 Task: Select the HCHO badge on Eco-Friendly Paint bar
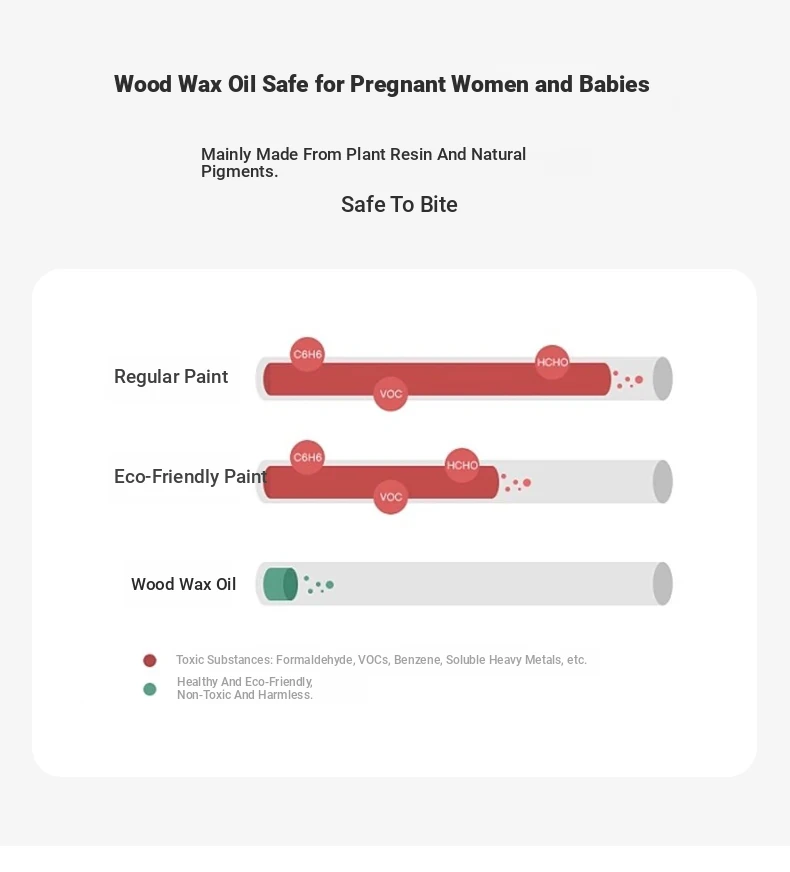(462, 465)
